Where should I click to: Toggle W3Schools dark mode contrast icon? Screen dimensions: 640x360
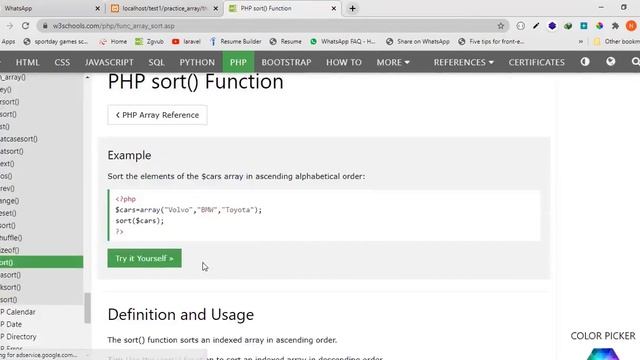pyautogui.click(x=585, y=62)
